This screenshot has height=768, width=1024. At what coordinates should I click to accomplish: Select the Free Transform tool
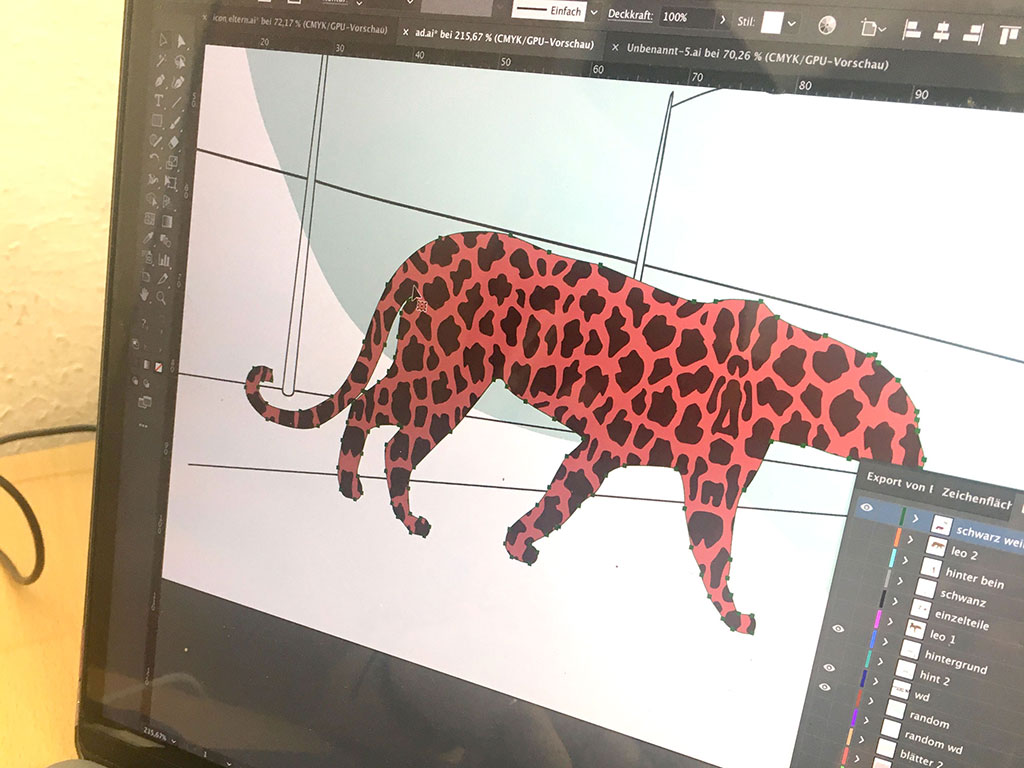[x=171, y=182]
